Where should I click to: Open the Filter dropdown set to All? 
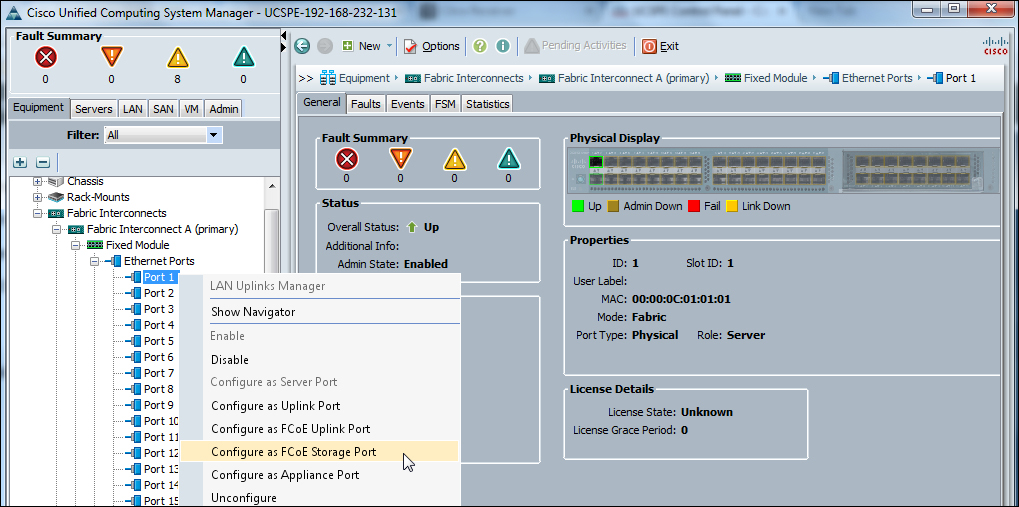(163, 135)
